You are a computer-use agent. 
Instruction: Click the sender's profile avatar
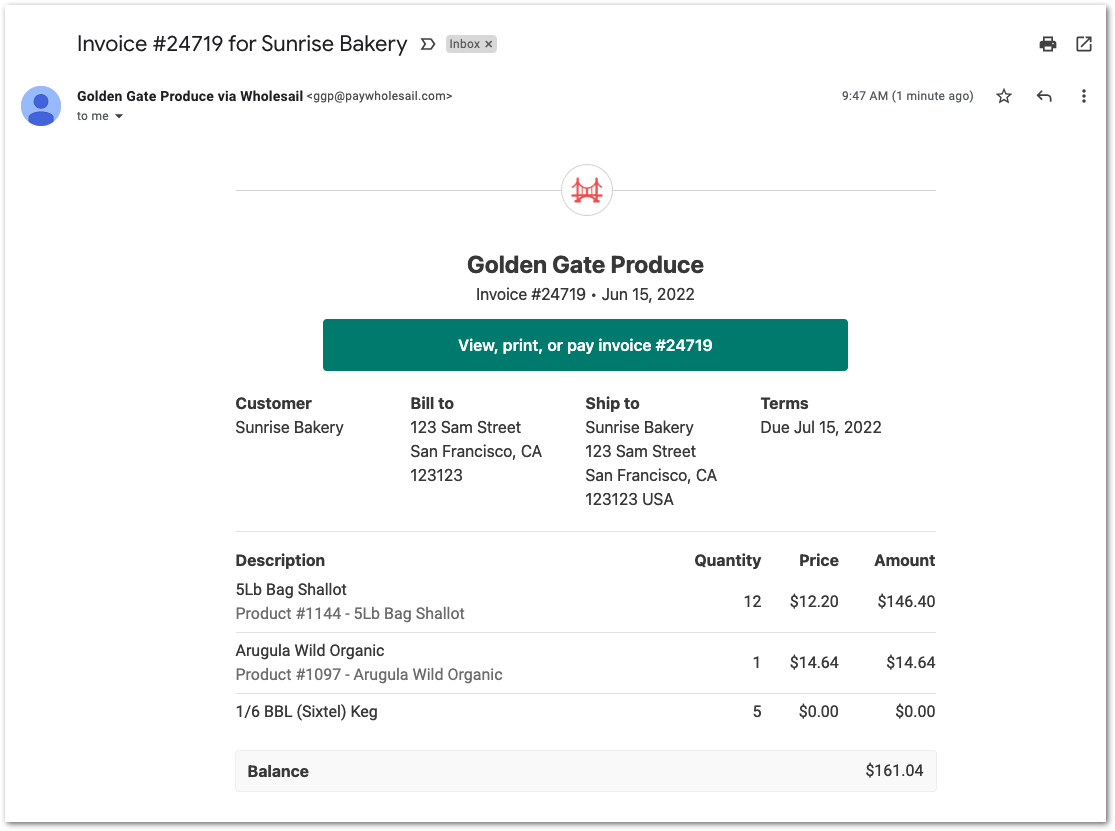[41, 106]
